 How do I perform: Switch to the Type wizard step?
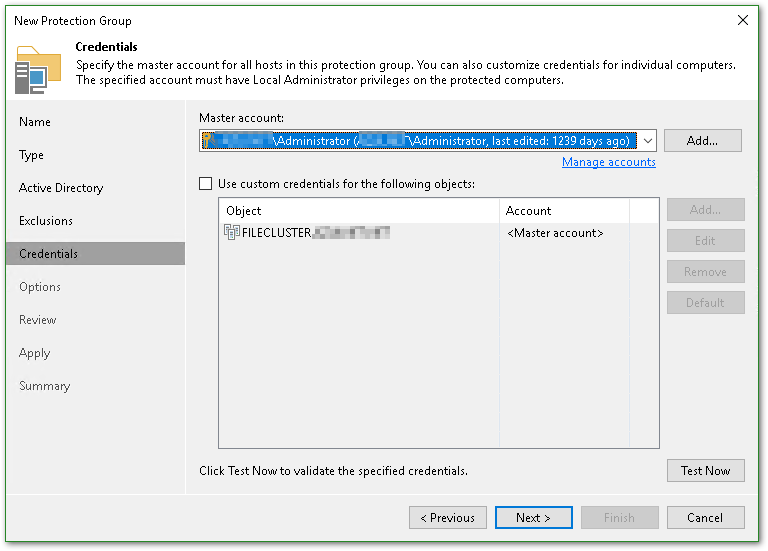(x=32, y=155)
